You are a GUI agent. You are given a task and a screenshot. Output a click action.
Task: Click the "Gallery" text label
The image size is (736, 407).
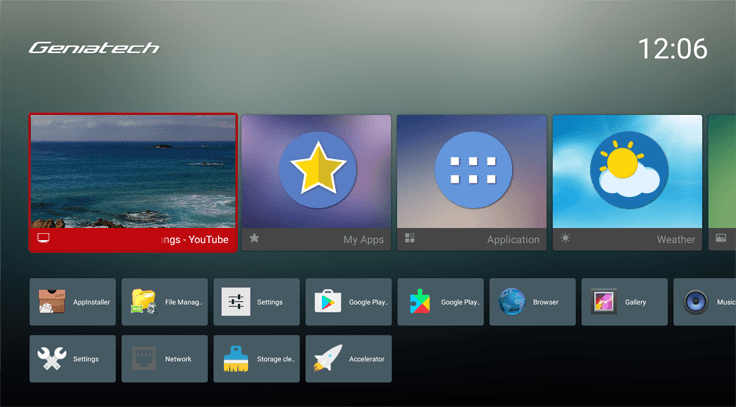636,302
